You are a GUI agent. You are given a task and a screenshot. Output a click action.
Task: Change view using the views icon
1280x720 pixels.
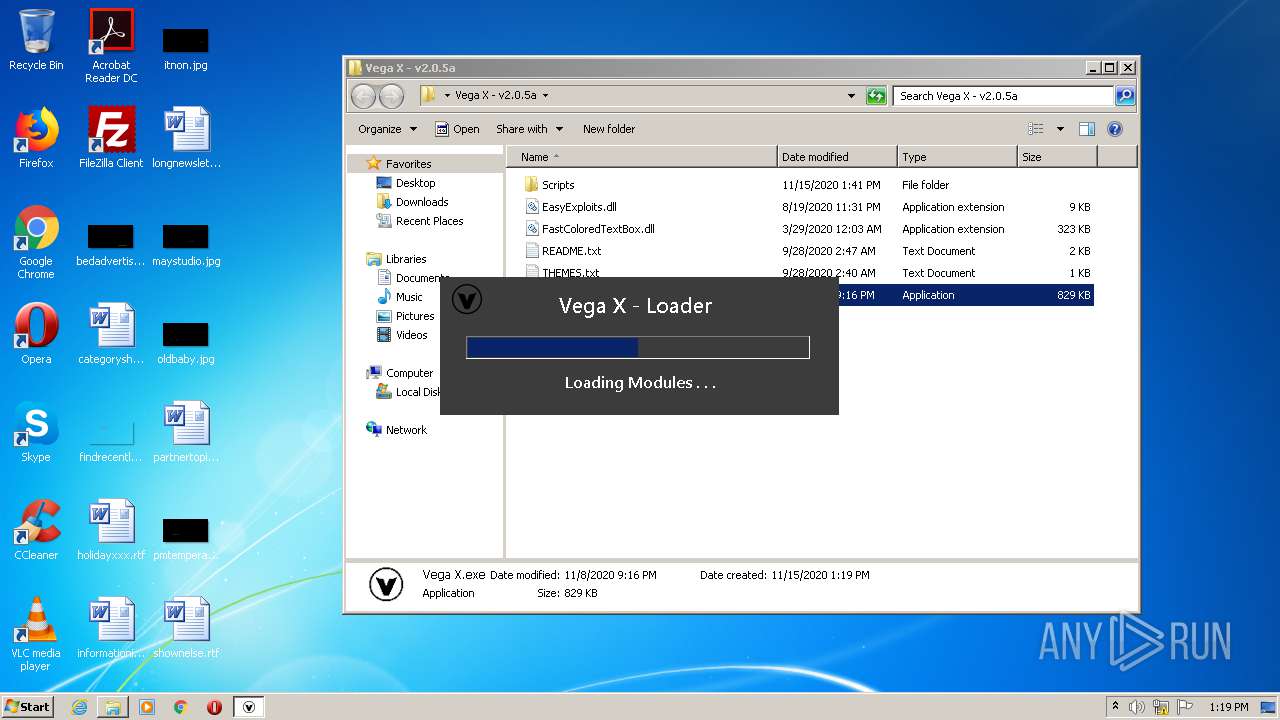click(1036, 129)
